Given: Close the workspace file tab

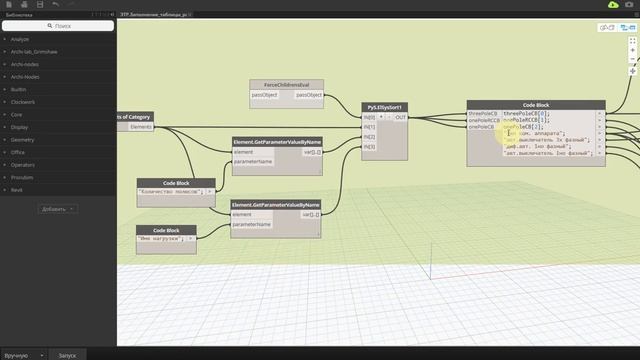Looking at the screenshot, I should (191, 14).
